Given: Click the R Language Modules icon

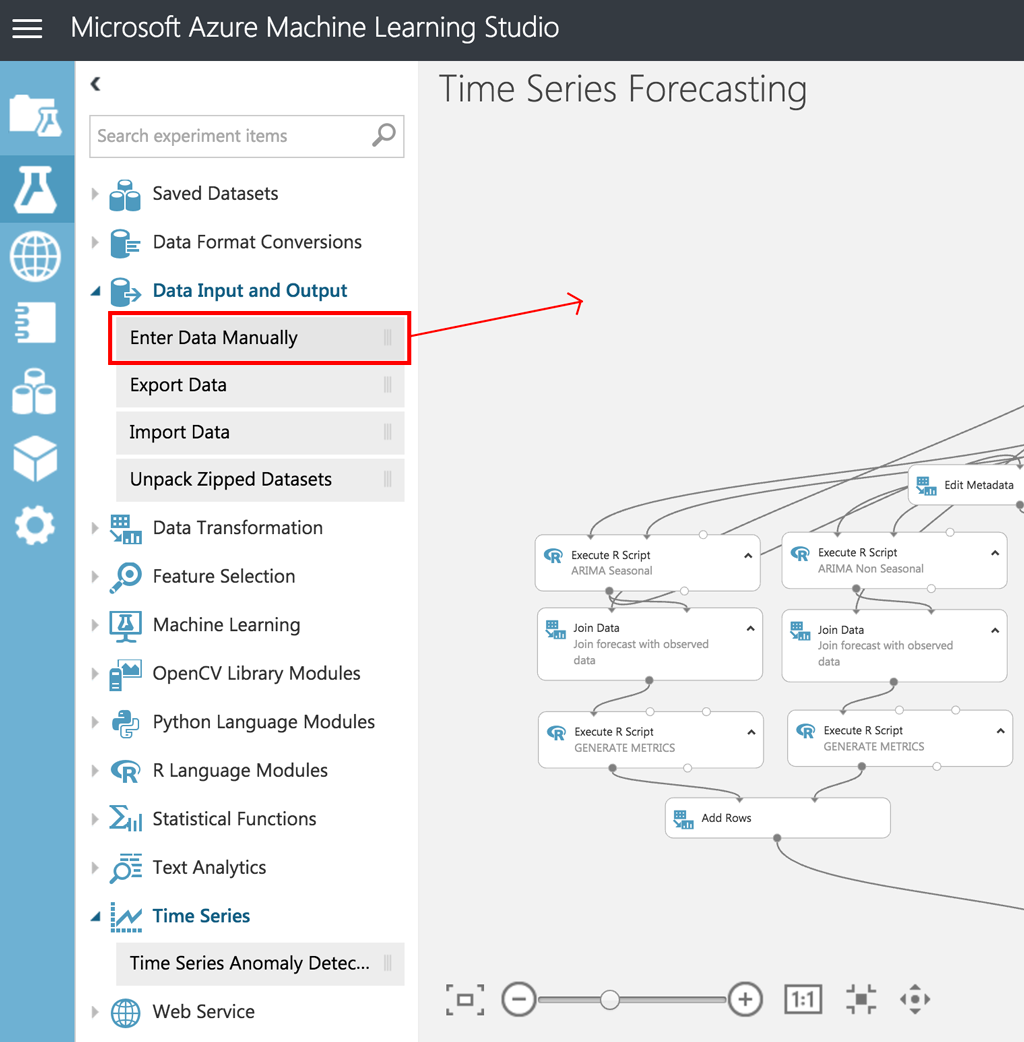Looking at the screenshot, I should coord(126,772).
